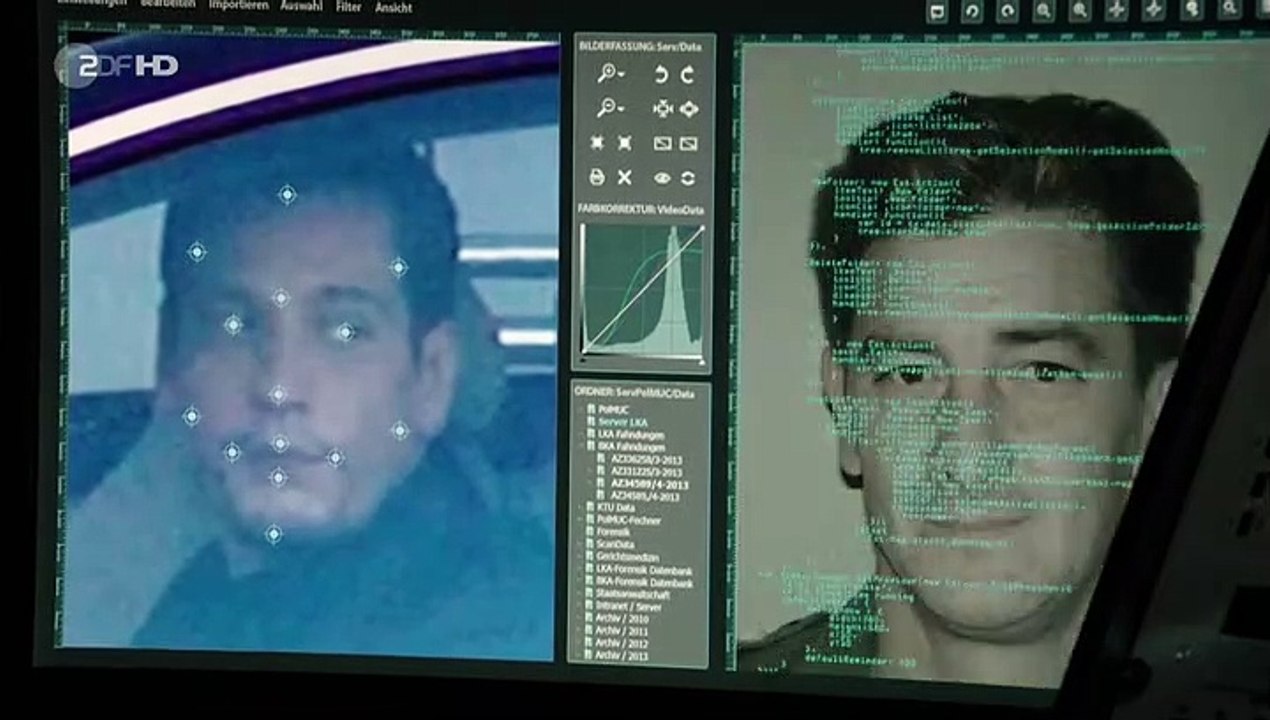Toggle the eye visibility icon

pos(662,178)
